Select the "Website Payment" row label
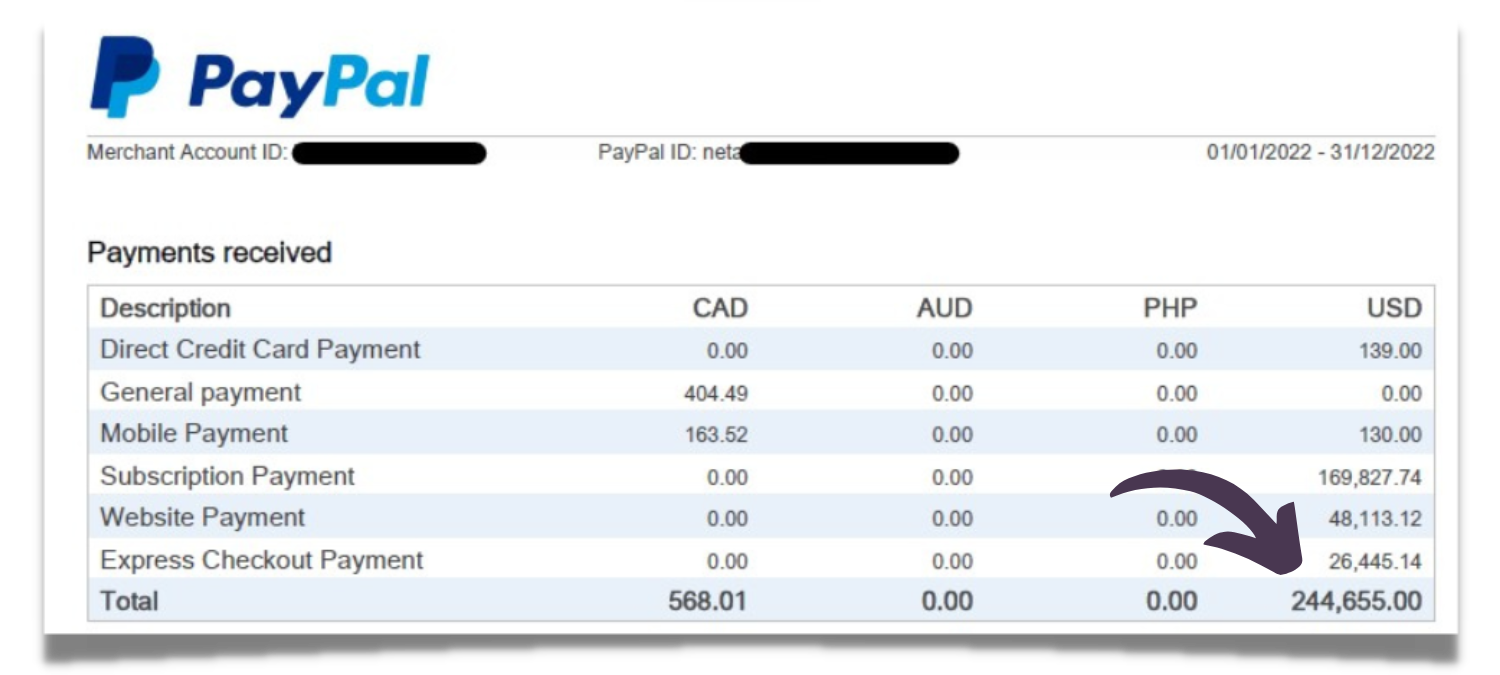The height and width of the screenshot is (675, 1500). (203, 518)
